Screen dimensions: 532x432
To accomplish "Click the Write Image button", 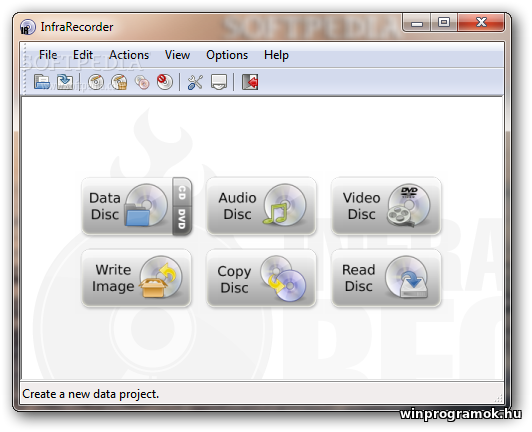I will pos(136,278).
